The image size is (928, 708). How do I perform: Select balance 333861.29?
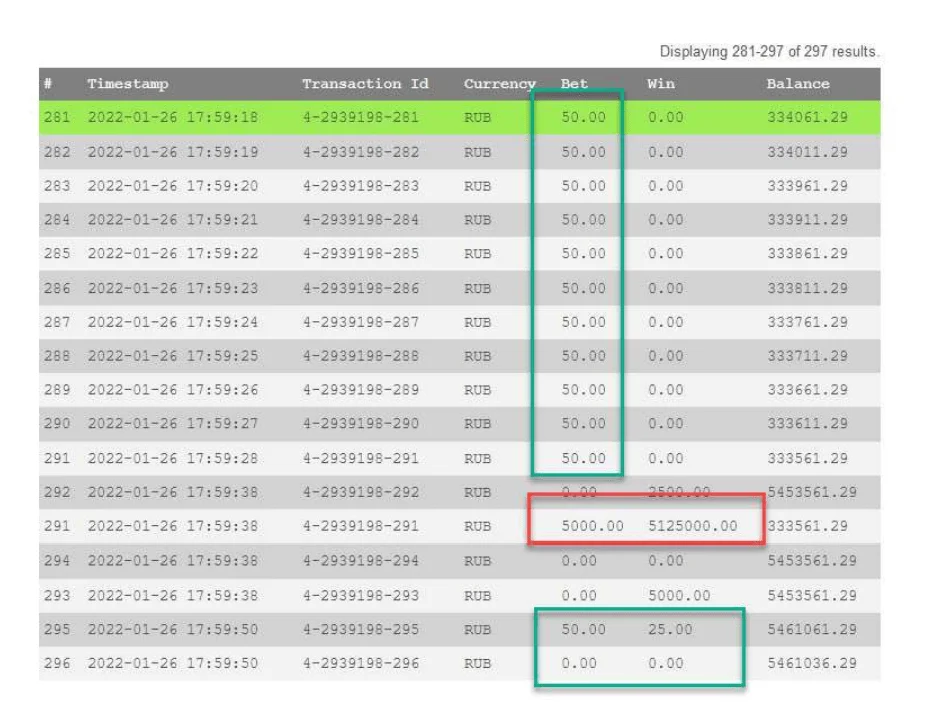[x=807, y=253]
